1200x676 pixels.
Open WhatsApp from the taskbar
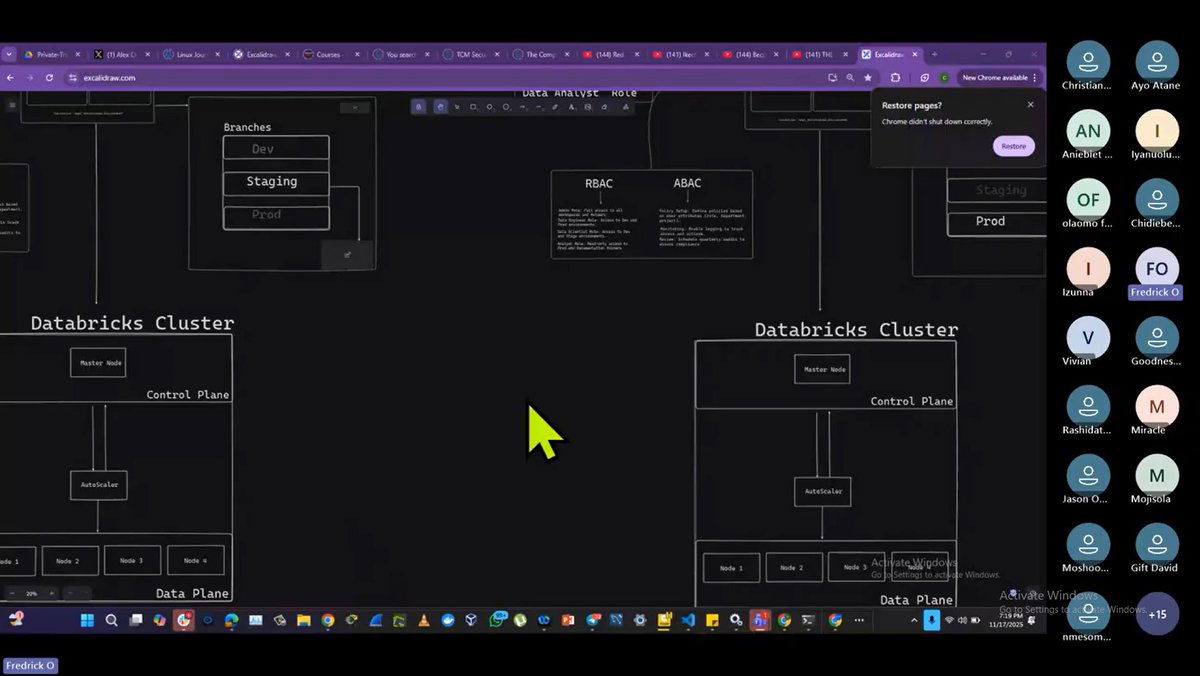497,620
